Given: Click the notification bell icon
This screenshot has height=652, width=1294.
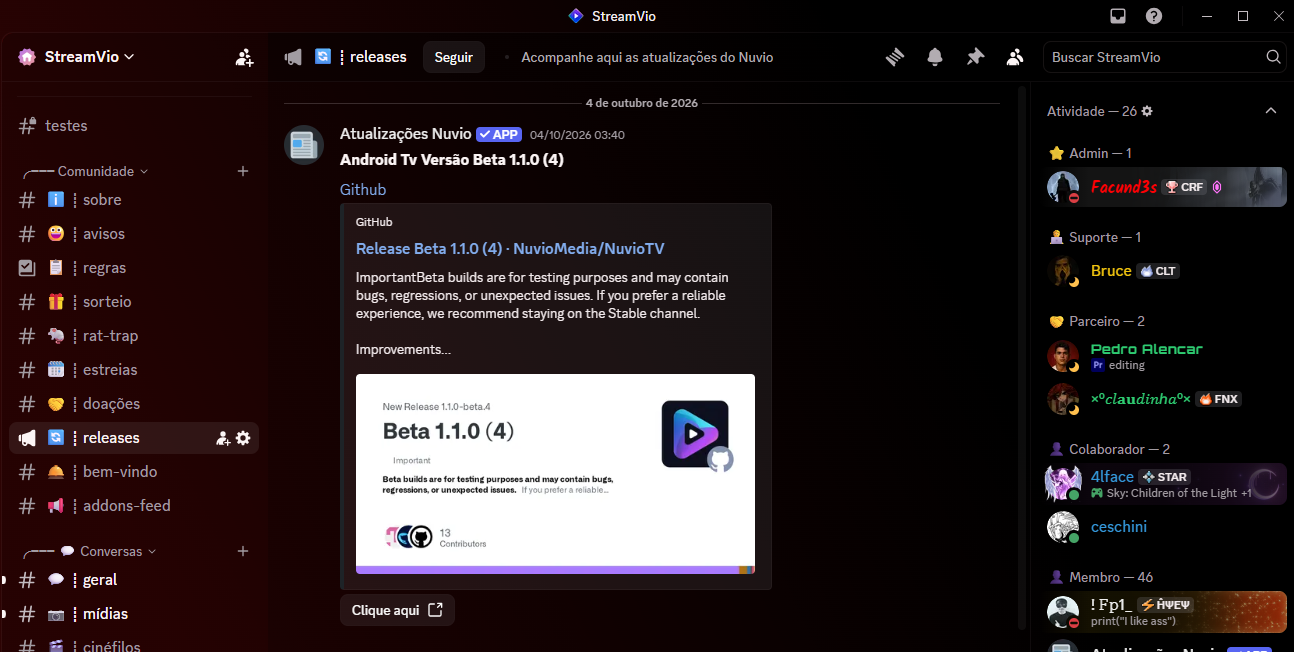Looking at the screenshot, I should point(935,57).
